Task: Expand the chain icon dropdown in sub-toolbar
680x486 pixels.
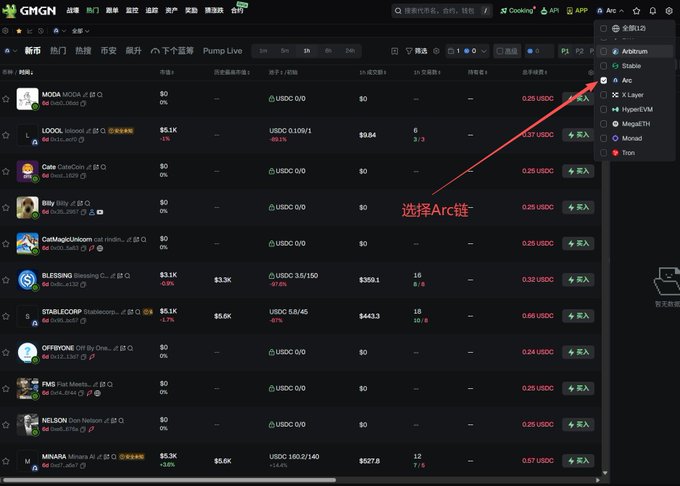Action: pyautogui.click(x=59, y=31)
